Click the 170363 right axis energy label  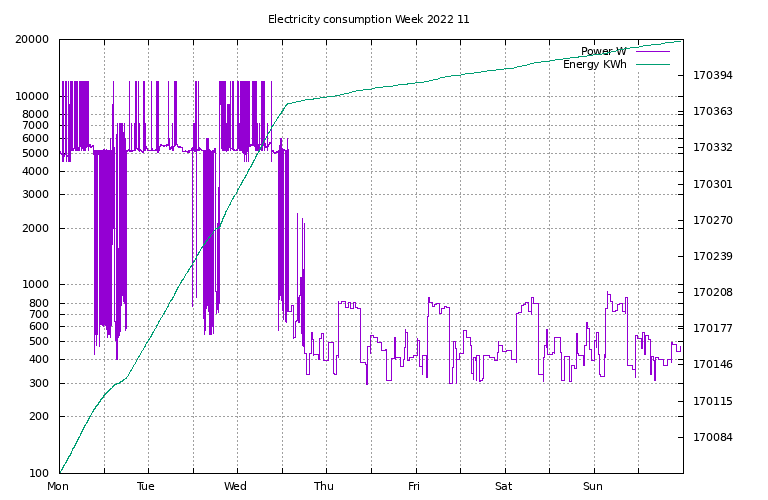click(713, 112)
